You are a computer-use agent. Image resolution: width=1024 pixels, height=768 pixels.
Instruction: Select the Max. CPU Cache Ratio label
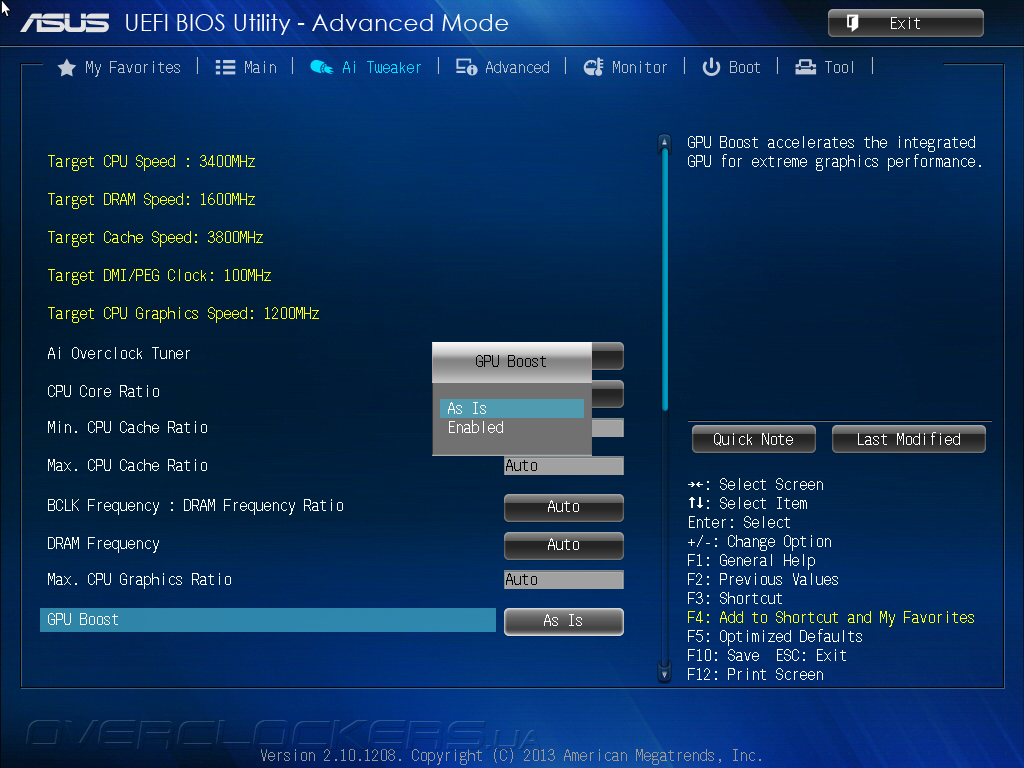[x=127, y=466]
